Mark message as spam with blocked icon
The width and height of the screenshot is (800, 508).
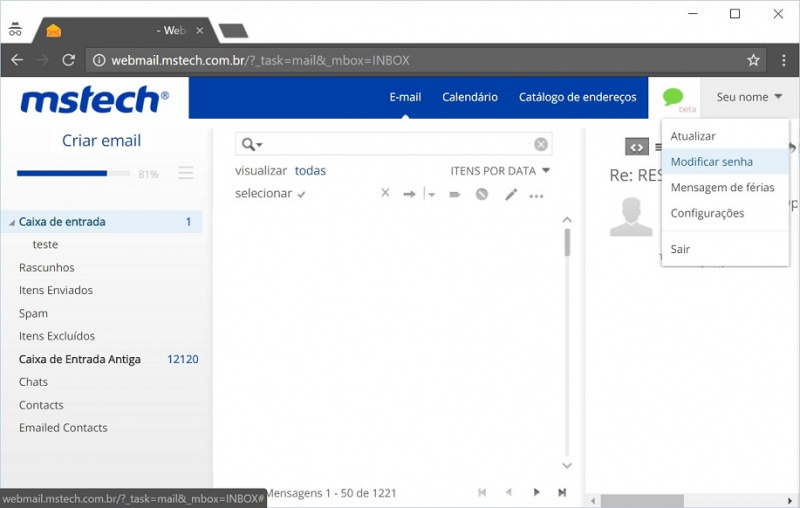(x=482, y=194)
